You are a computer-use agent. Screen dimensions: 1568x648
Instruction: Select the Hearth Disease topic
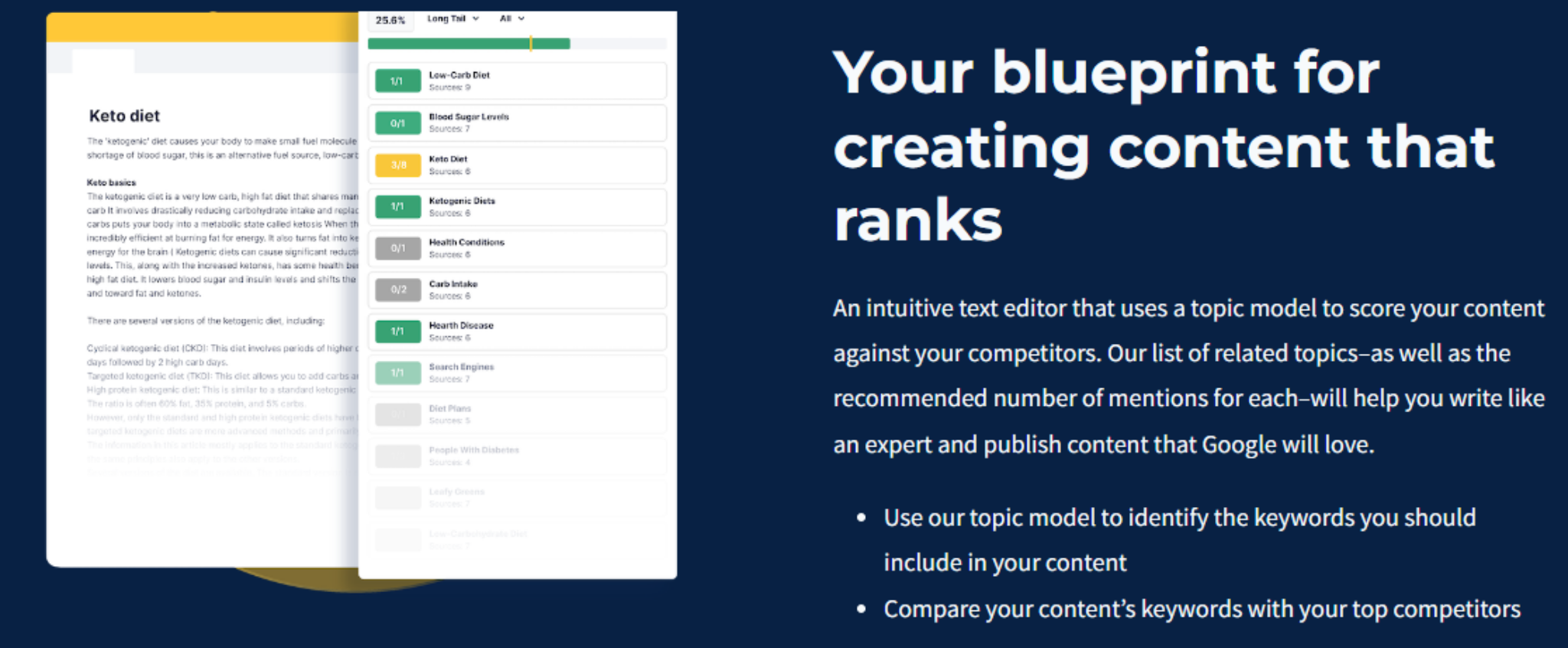pyautogui.click(x=518, y=332)
